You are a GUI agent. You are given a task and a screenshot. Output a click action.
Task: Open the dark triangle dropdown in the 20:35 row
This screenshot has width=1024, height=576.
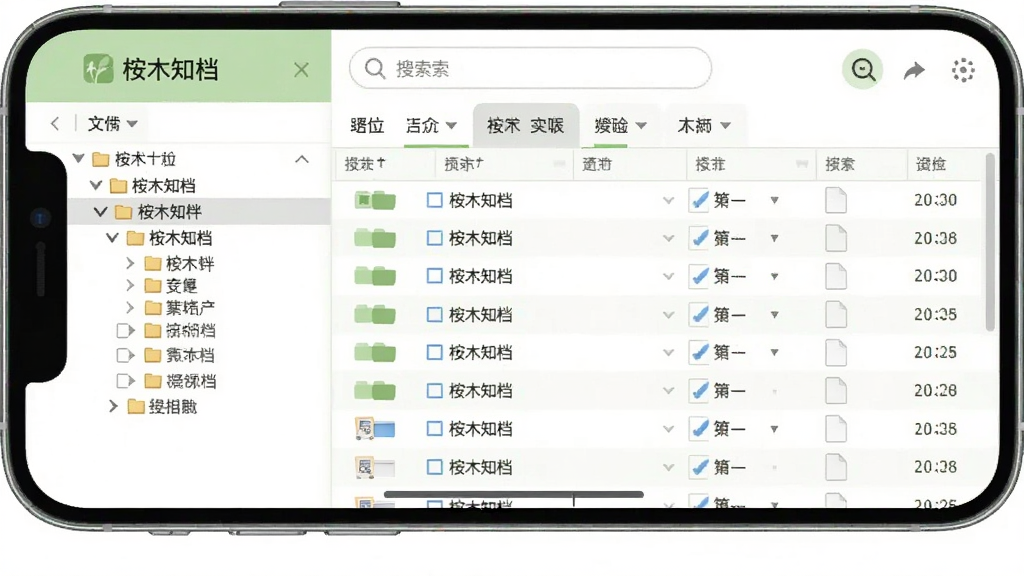(775, 315)
